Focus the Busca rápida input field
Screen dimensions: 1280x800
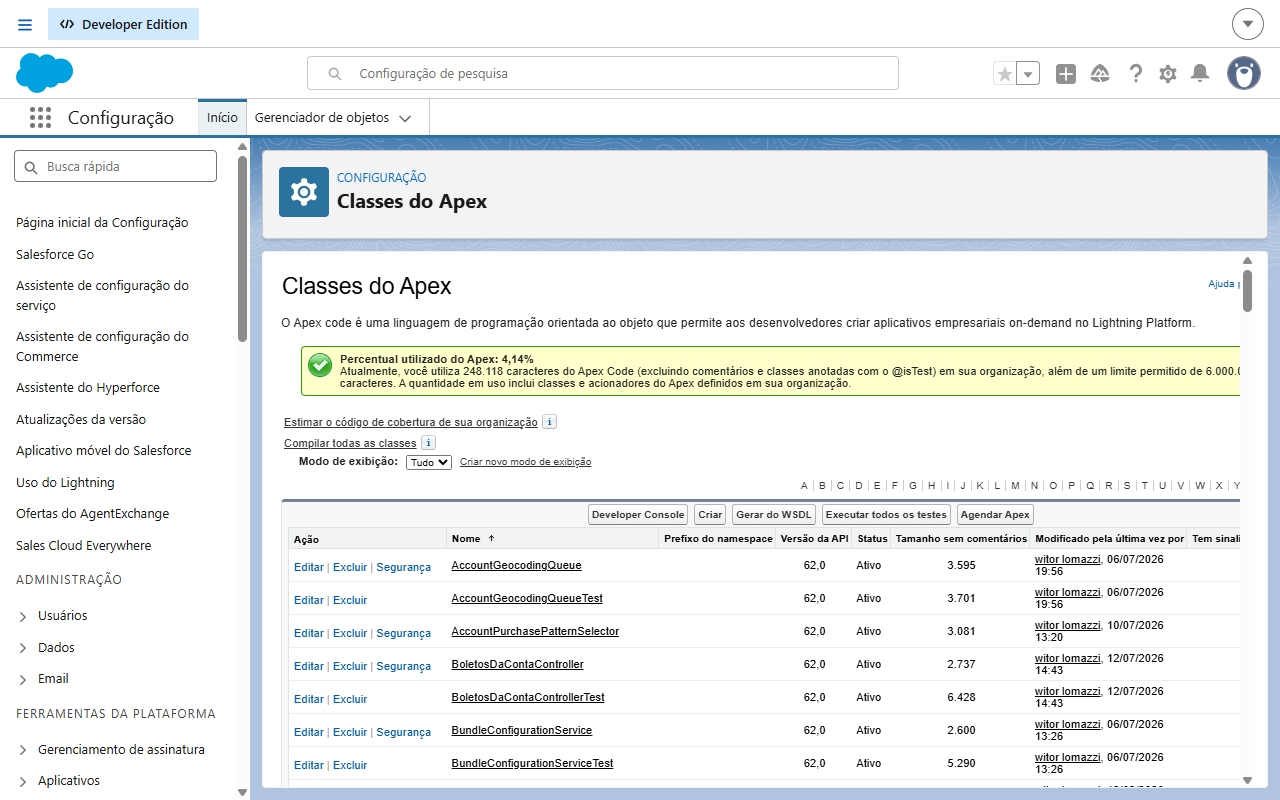point(115,166)
